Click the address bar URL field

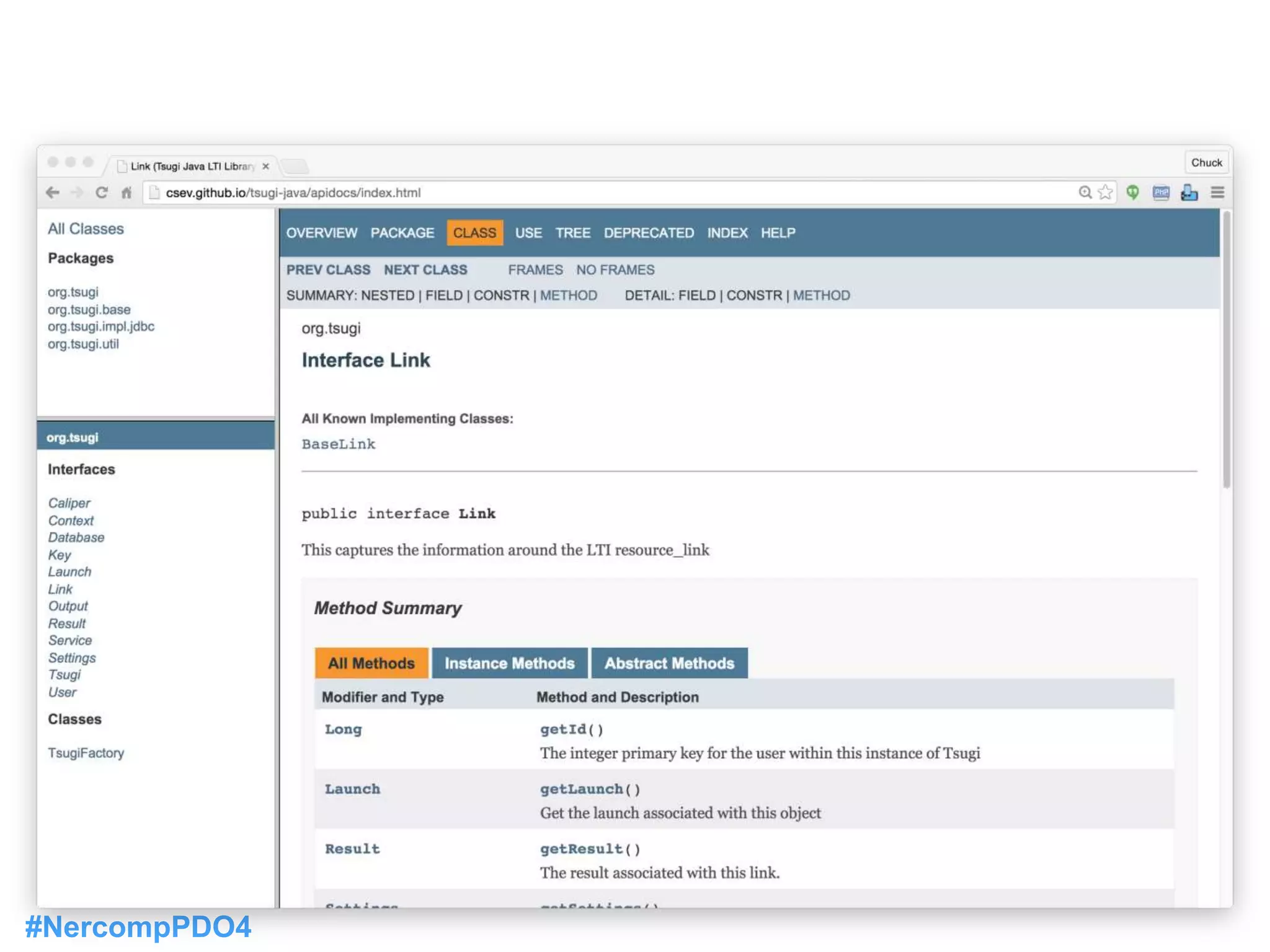558,193
